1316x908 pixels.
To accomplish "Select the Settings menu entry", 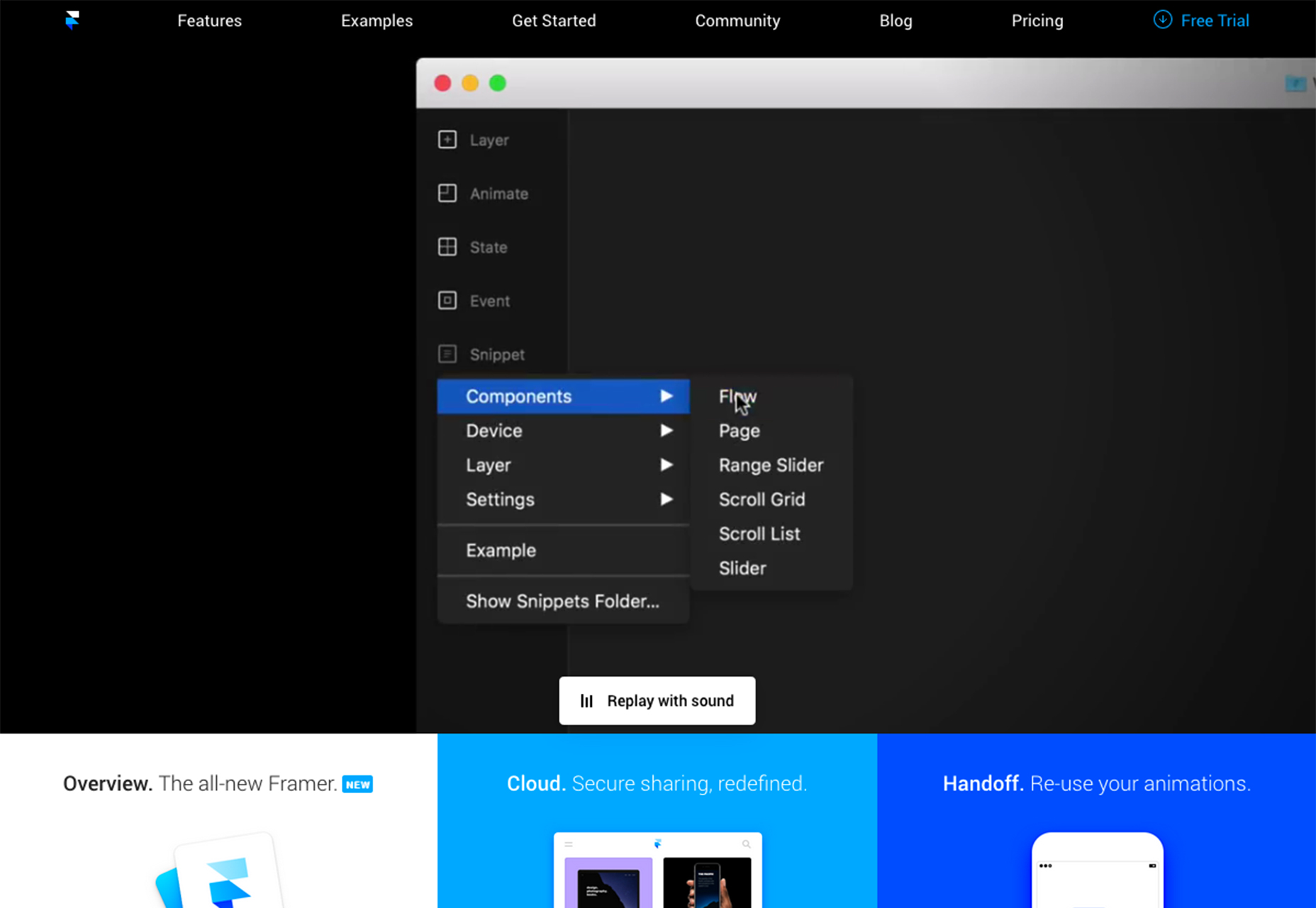I will tap(563, 499).
